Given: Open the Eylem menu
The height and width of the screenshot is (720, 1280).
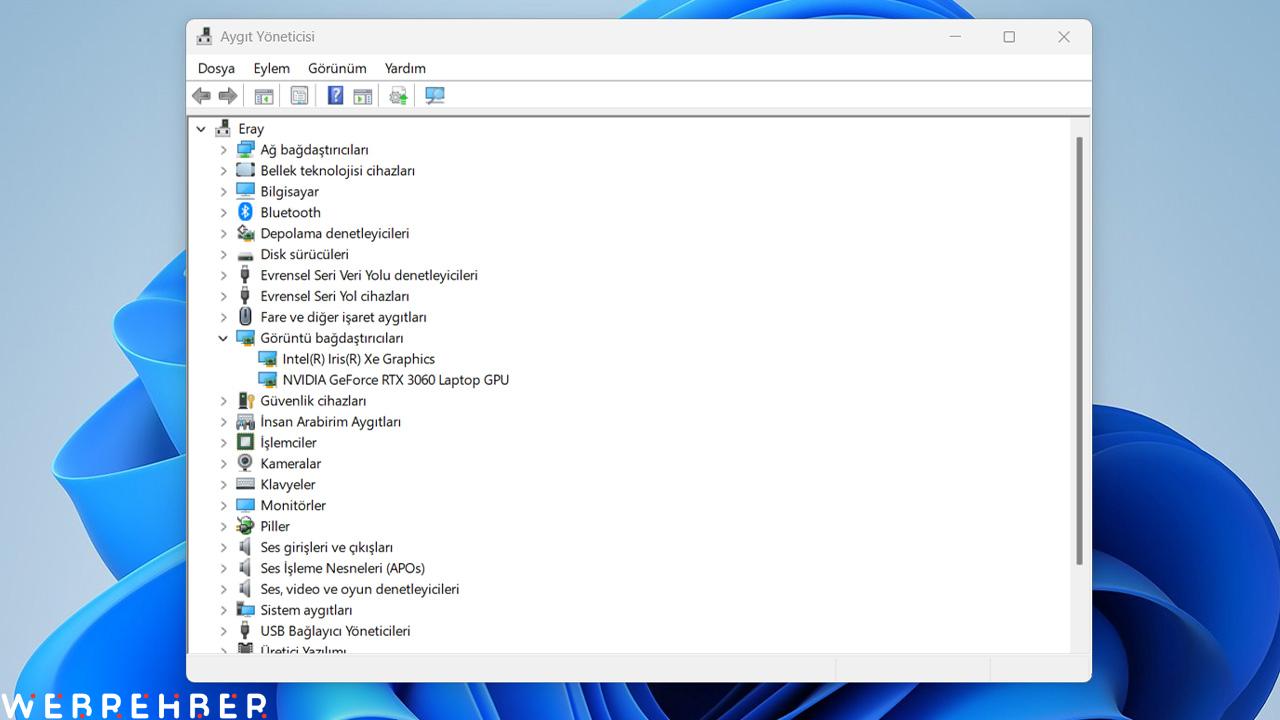Looking at the screenshot, I should tap(271, 68).
